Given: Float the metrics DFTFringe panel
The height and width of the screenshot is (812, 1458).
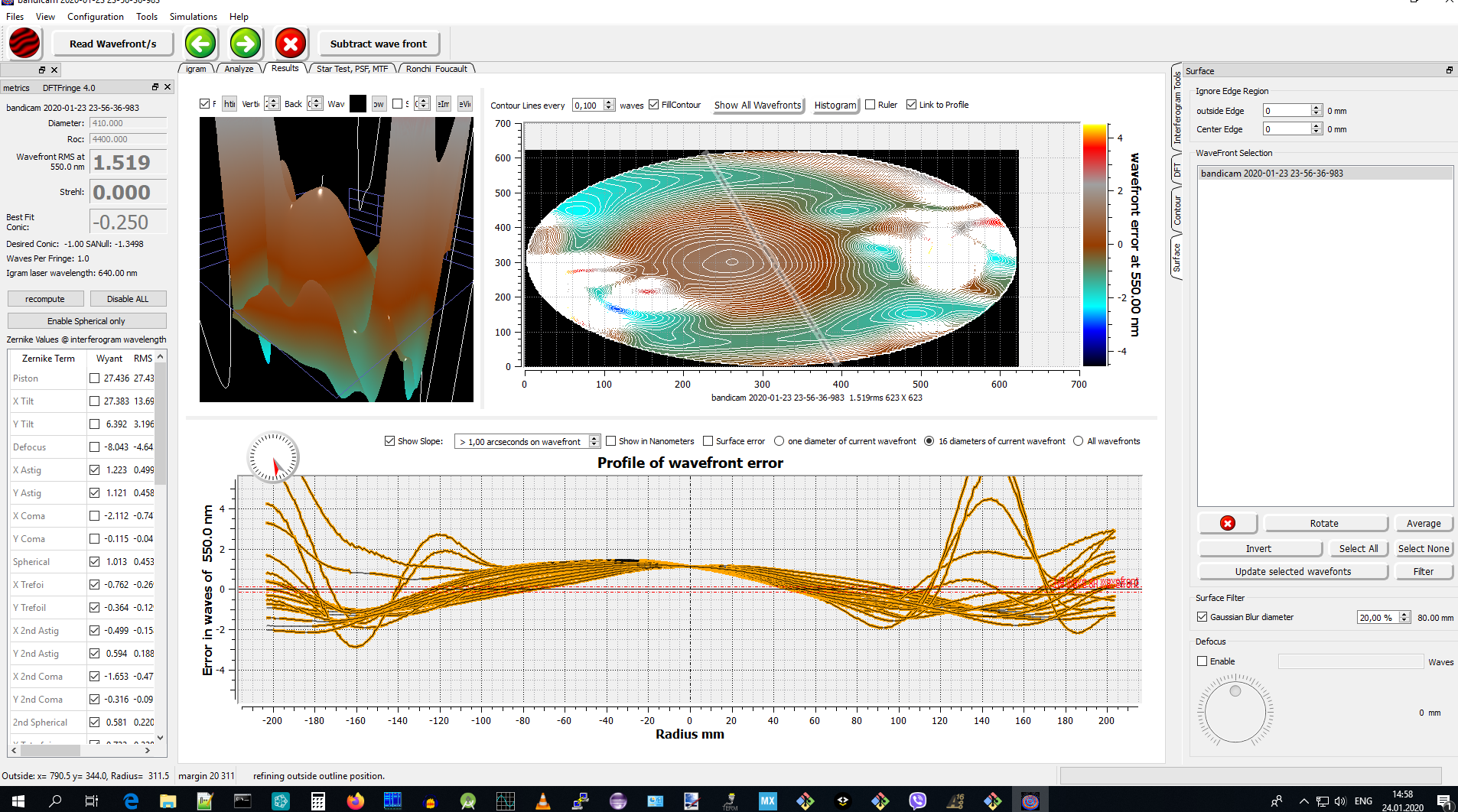Looking at the screenshot, I should coord(155,87).
